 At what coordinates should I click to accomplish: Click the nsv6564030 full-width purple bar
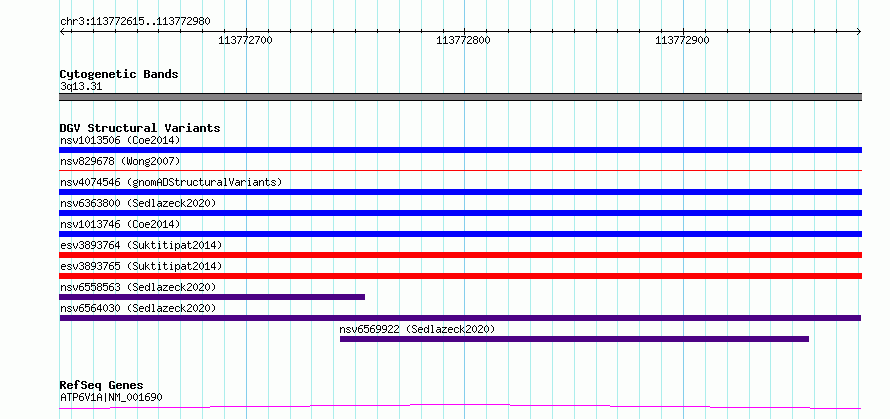pos(460,318)
